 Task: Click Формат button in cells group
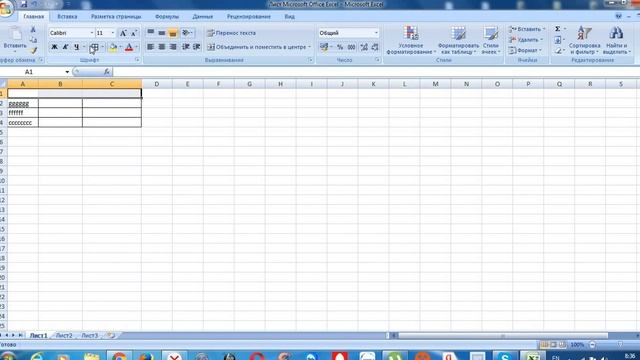[x=525, y=51]
